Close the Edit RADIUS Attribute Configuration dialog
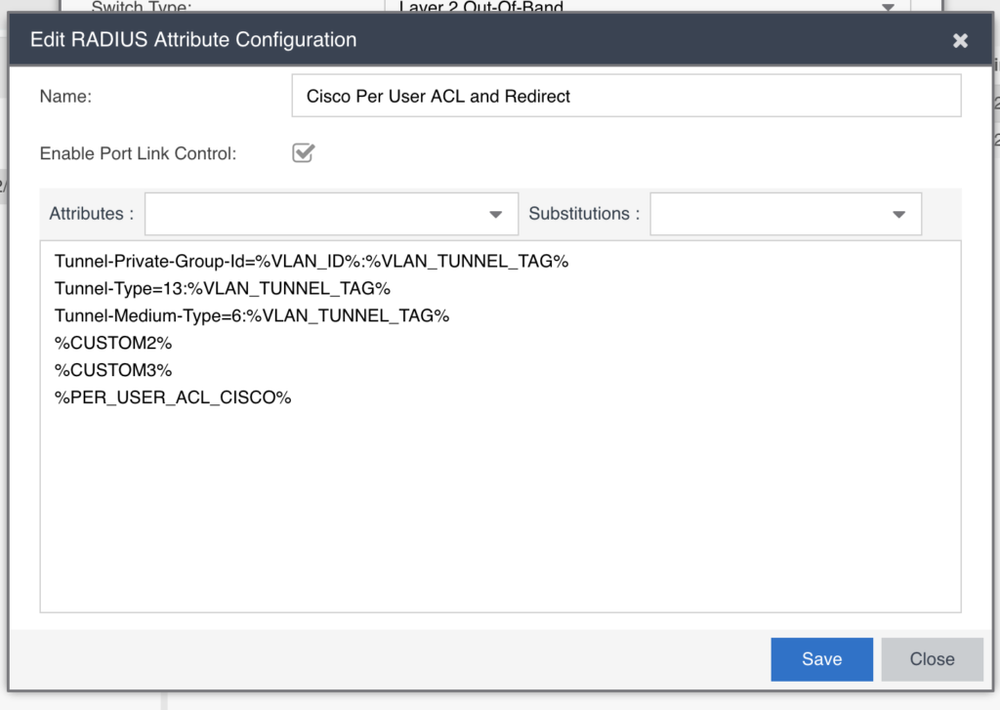 960,41
